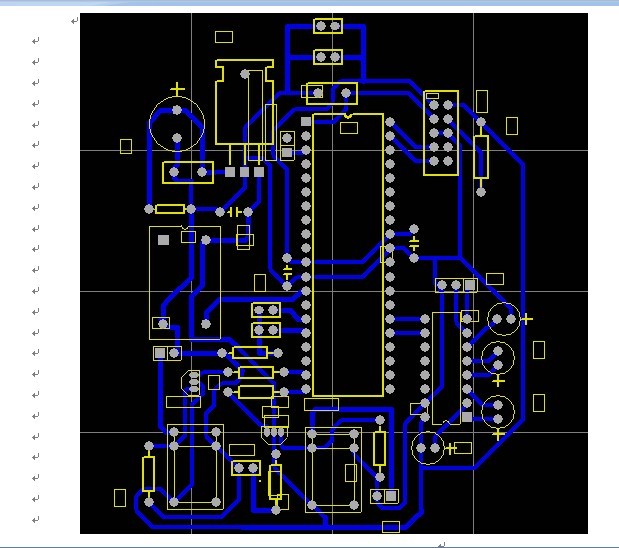
Task: Select the square relay footprint at bottom left
Action: pos(195,467)
